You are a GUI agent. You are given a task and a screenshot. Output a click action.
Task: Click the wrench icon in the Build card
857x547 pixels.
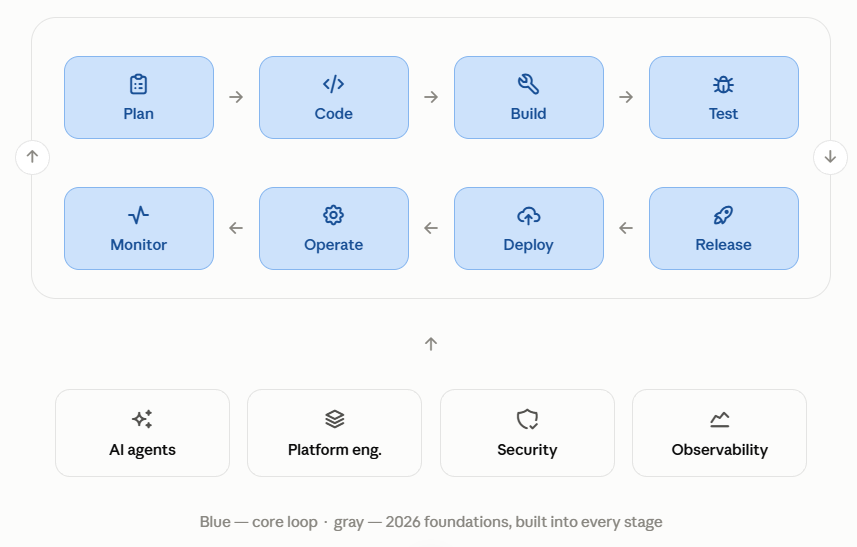(x=529, y=84)
